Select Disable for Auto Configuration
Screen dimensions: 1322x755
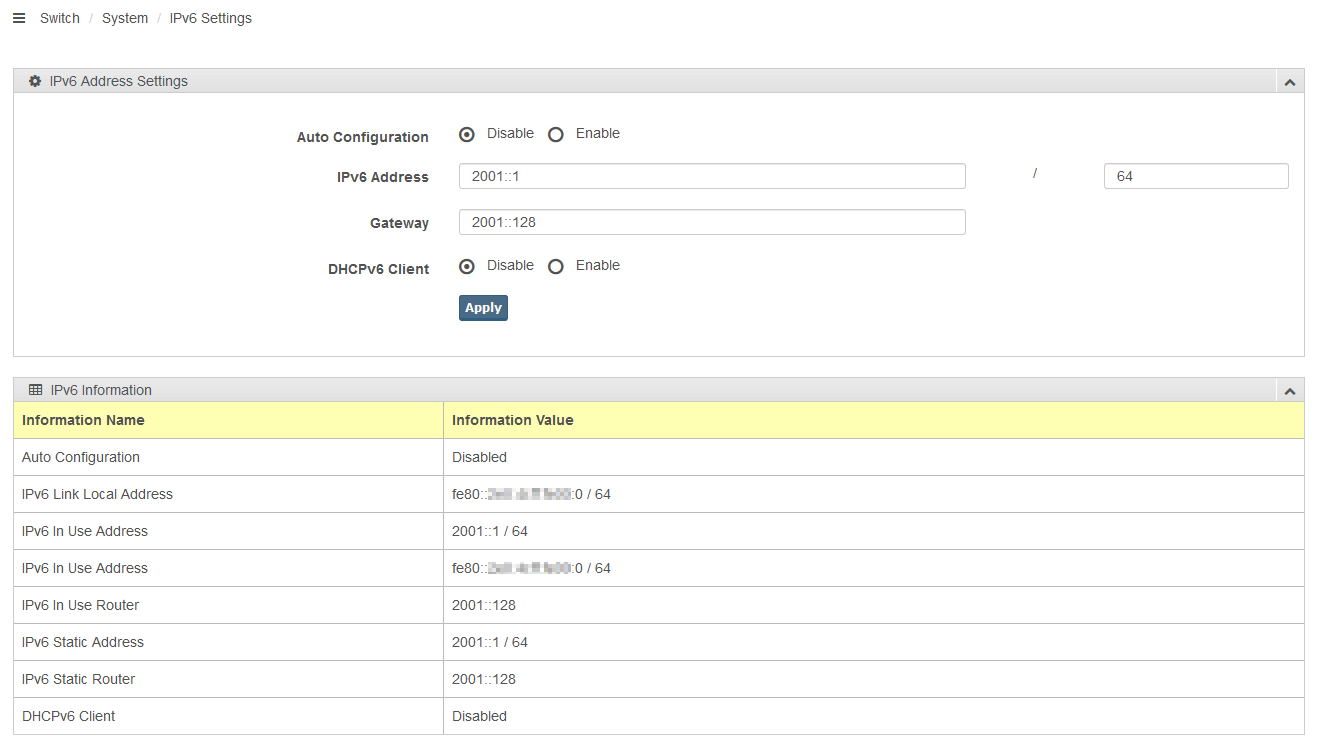467,134
